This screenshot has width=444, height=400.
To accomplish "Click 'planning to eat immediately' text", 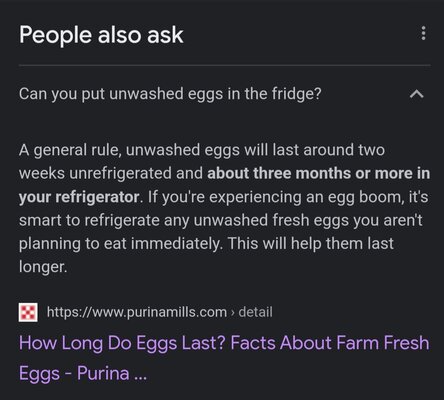I will point(120,244).
